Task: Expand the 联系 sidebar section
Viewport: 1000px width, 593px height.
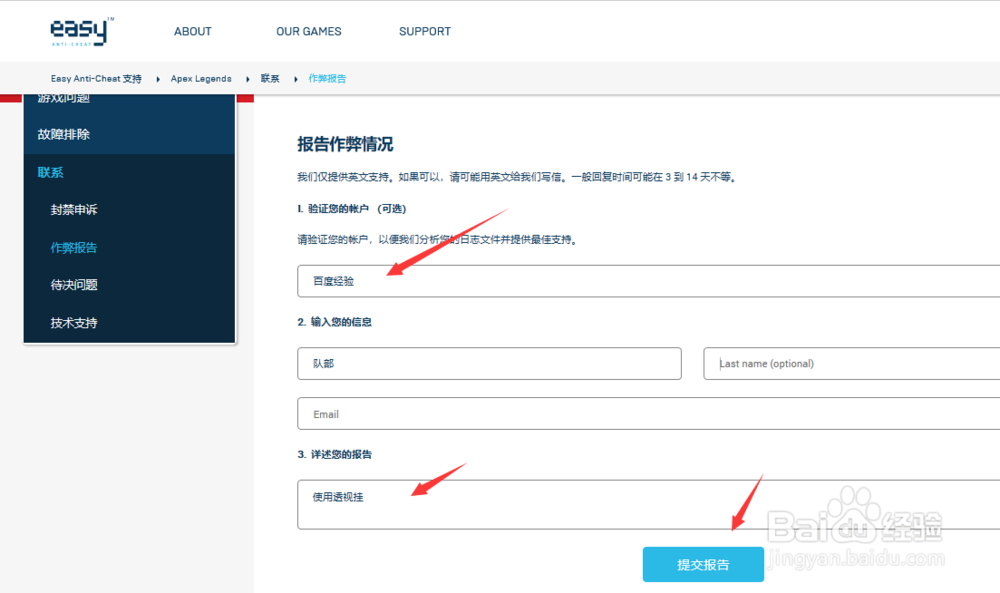Action: coord(50,172)
